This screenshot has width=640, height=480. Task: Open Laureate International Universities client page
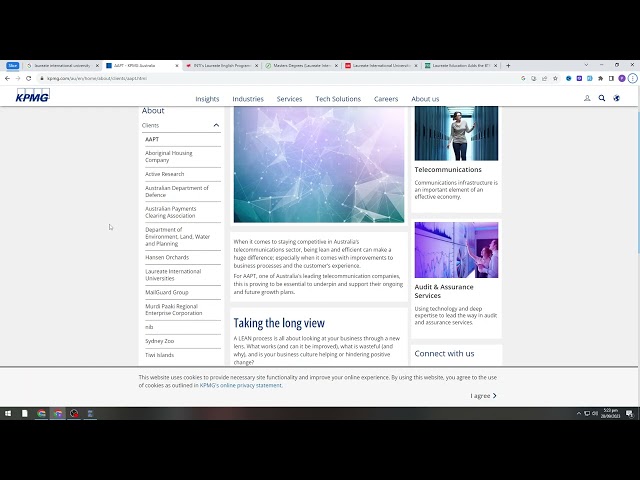pyautogui.click(x=173, y=275)
